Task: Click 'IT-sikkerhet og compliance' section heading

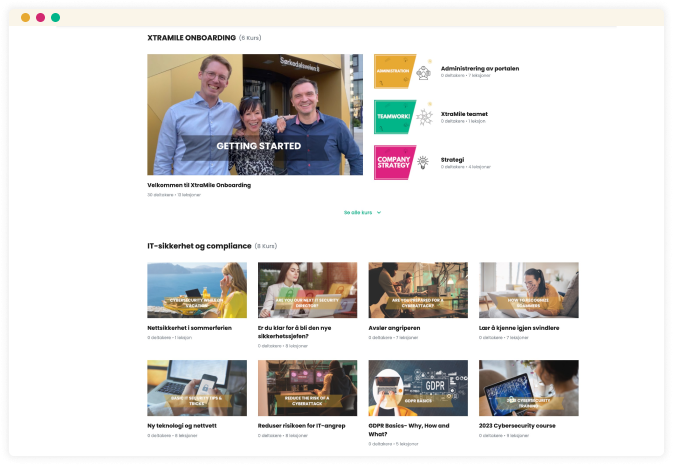Action: 199,246
